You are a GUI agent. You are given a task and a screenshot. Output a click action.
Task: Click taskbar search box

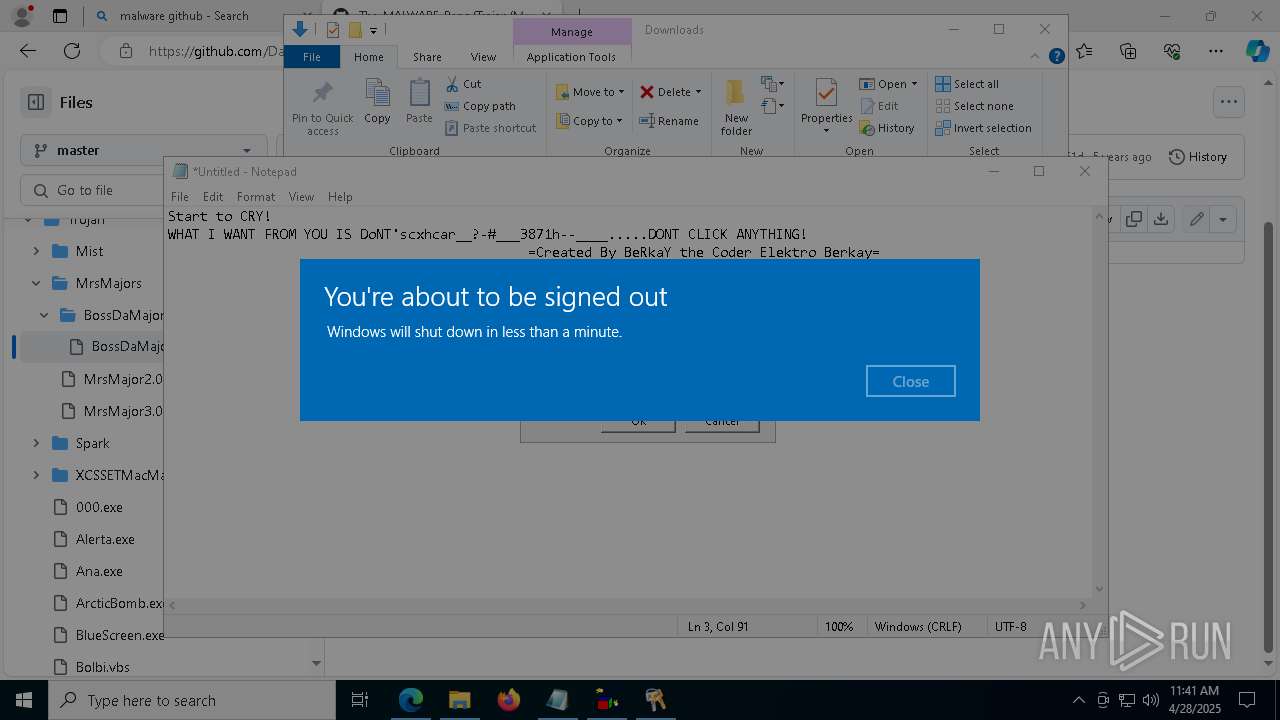point(192,700)
